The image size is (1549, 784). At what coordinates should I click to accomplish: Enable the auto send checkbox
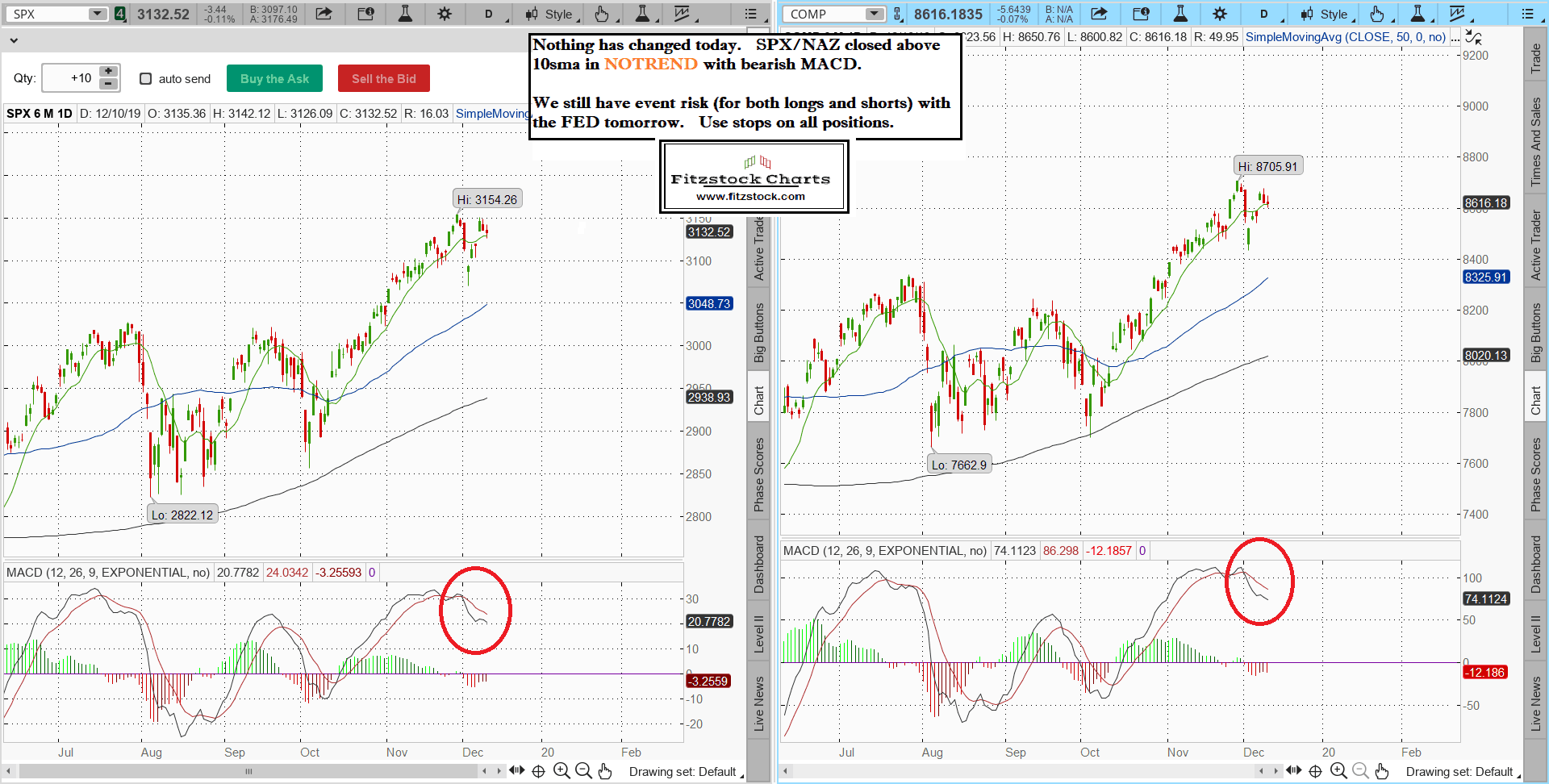coord(146,78)
